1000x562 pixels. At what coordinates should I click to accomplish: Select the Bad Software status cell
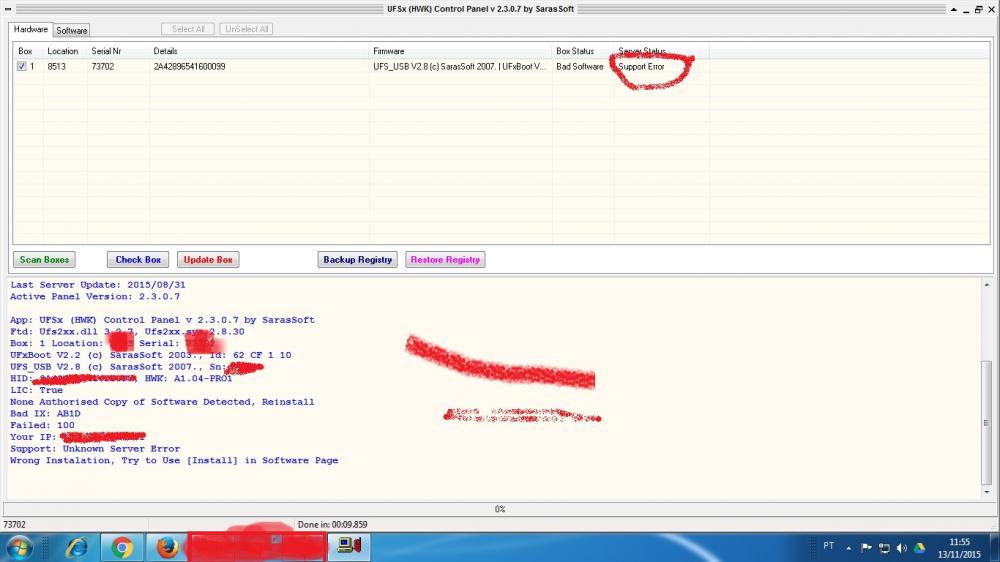(580, 66)
